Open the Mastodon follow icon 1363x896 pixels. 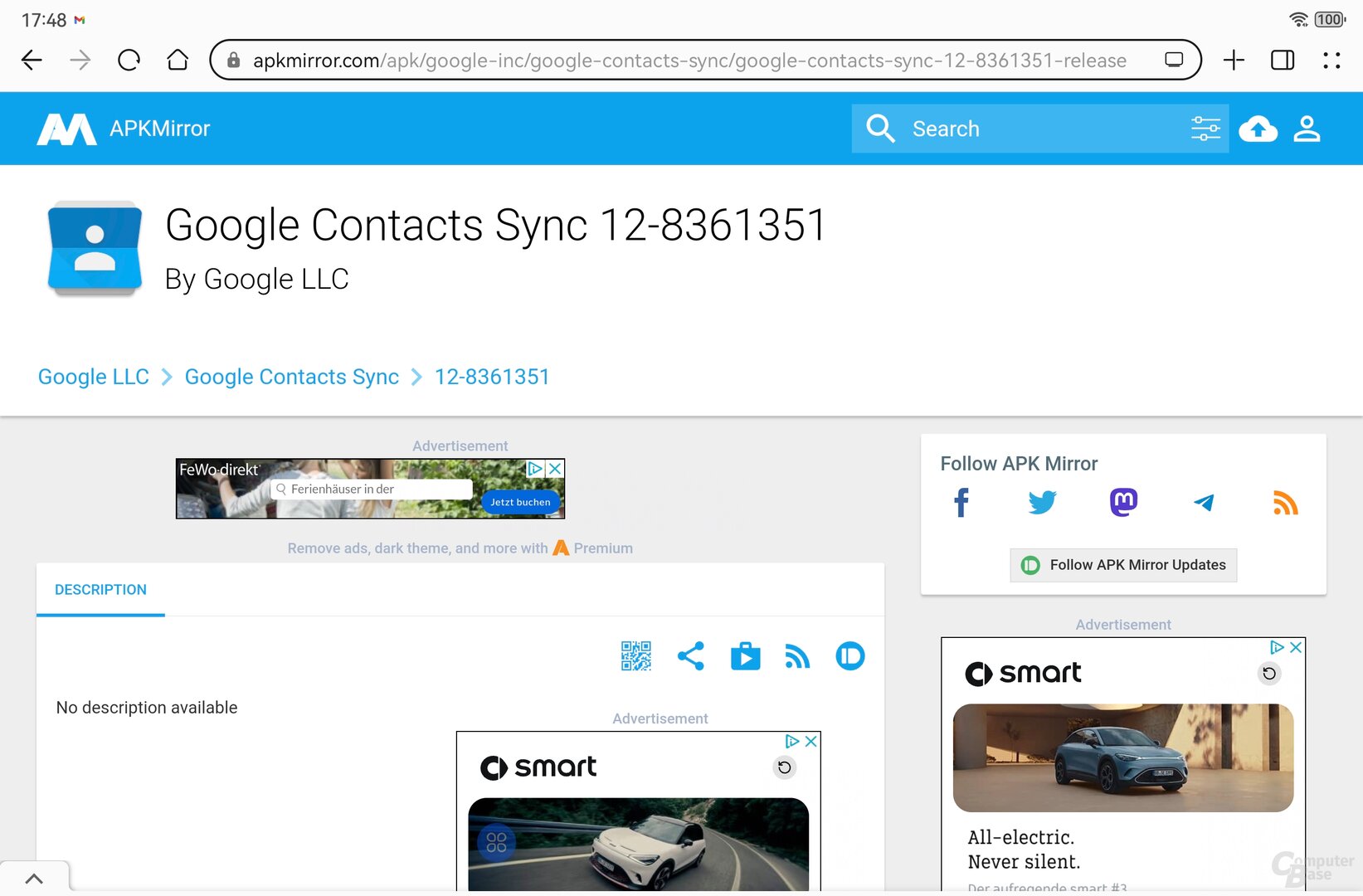click(x=1123, y=503)
